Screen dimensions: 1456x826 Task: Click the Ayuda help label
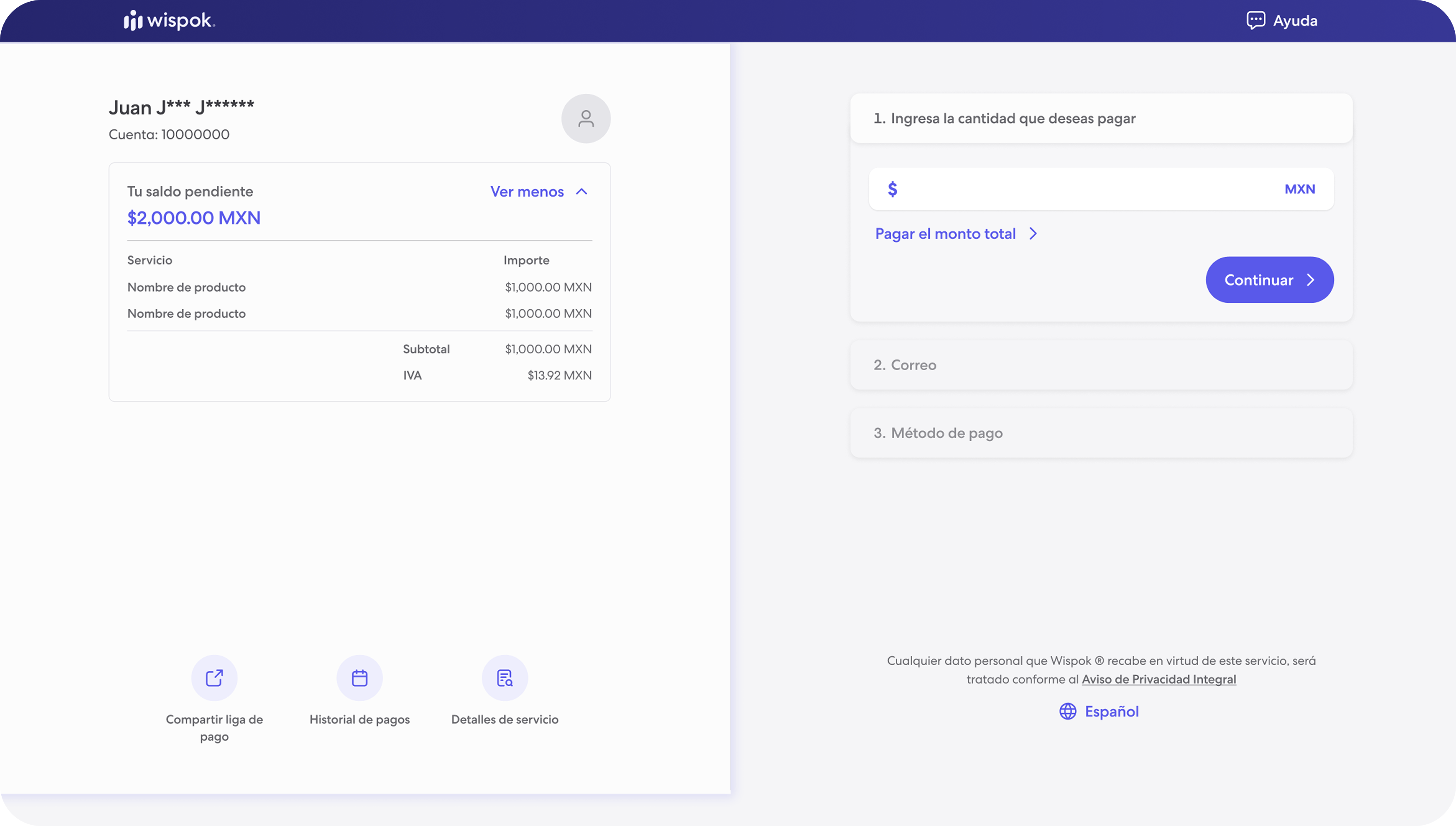[x=1295, y=21]
